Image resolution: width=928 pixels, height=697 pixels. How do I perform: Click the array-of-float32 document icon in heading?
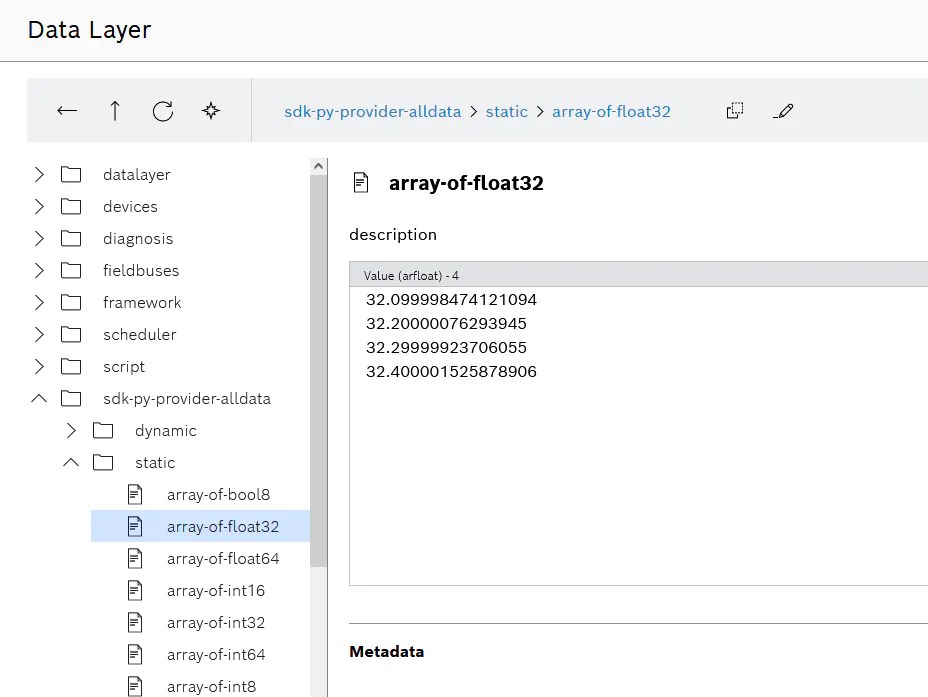coord(360,183)
